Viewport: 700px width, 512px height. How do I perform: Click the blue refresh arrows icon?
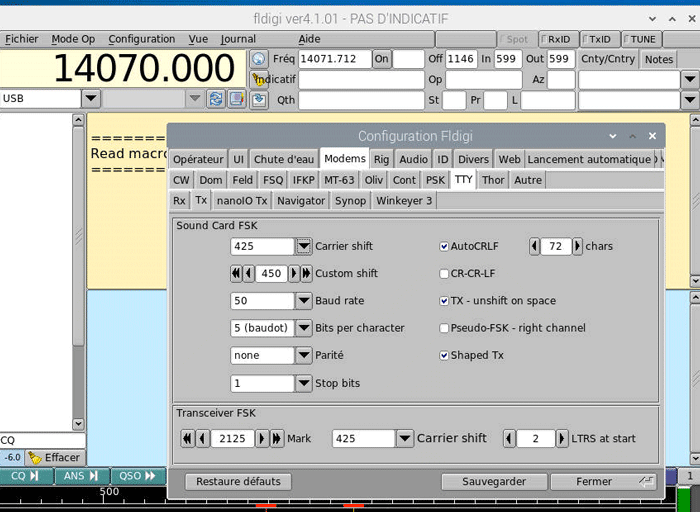click(216, 99)
